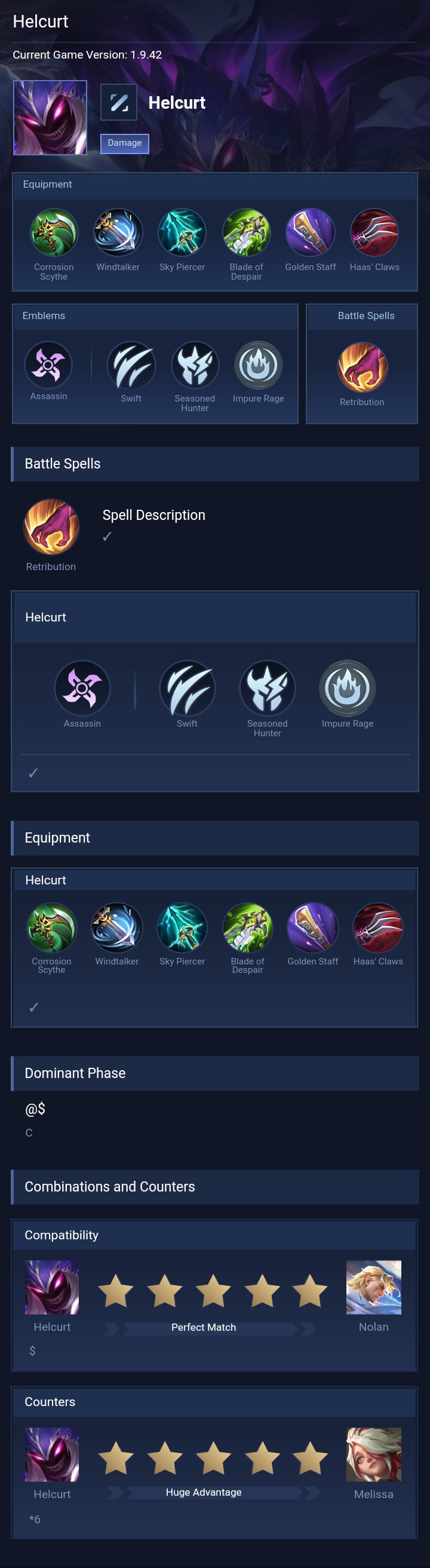Viewport: 430px width, 1568px height.
Task: Click the Swift talent icon in top Emblems panel
Action: (x=131, y=365)
